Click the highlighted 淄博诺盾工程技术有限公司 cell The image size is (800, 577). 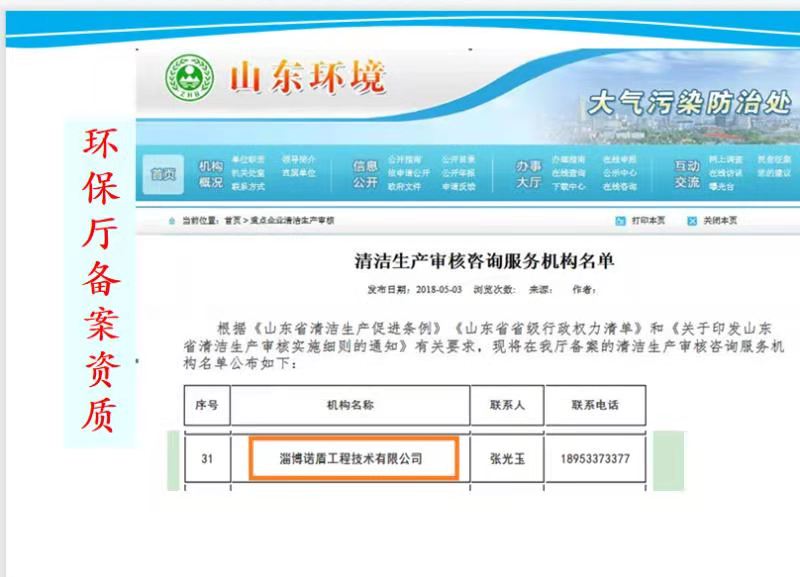tap(353, 459)
